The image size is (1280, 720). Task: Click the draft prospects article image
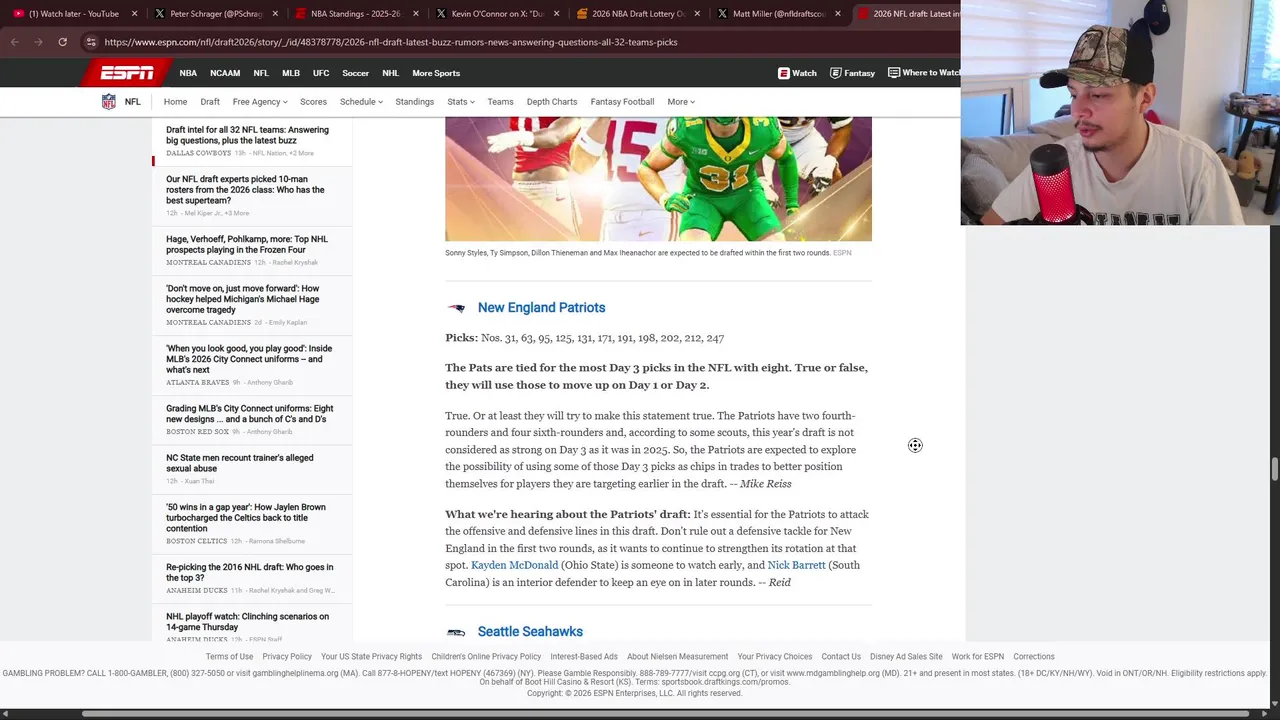pos(658,179)
